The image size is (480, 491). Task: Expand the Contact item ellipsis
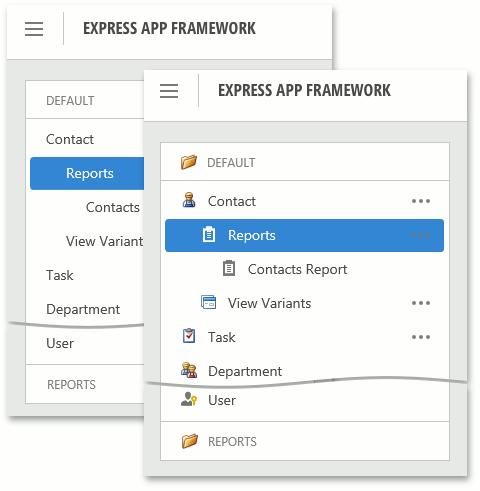[x=421, y=201]
